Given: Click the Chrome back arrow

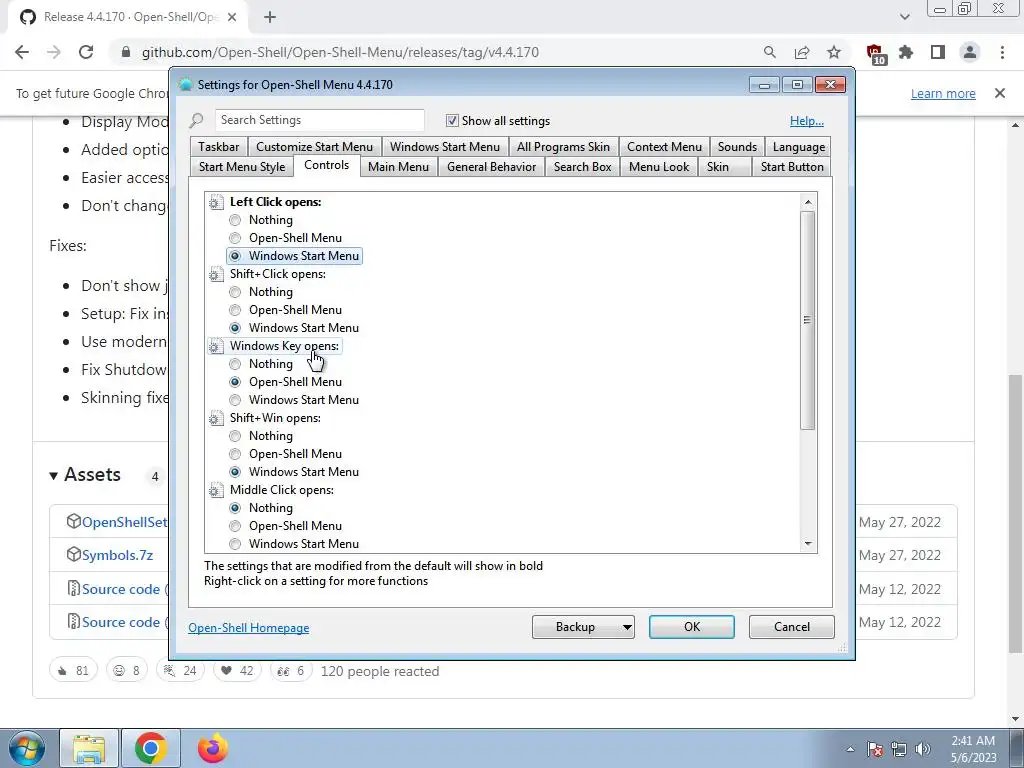Looking at the screenshot, I should click(22, 52).
